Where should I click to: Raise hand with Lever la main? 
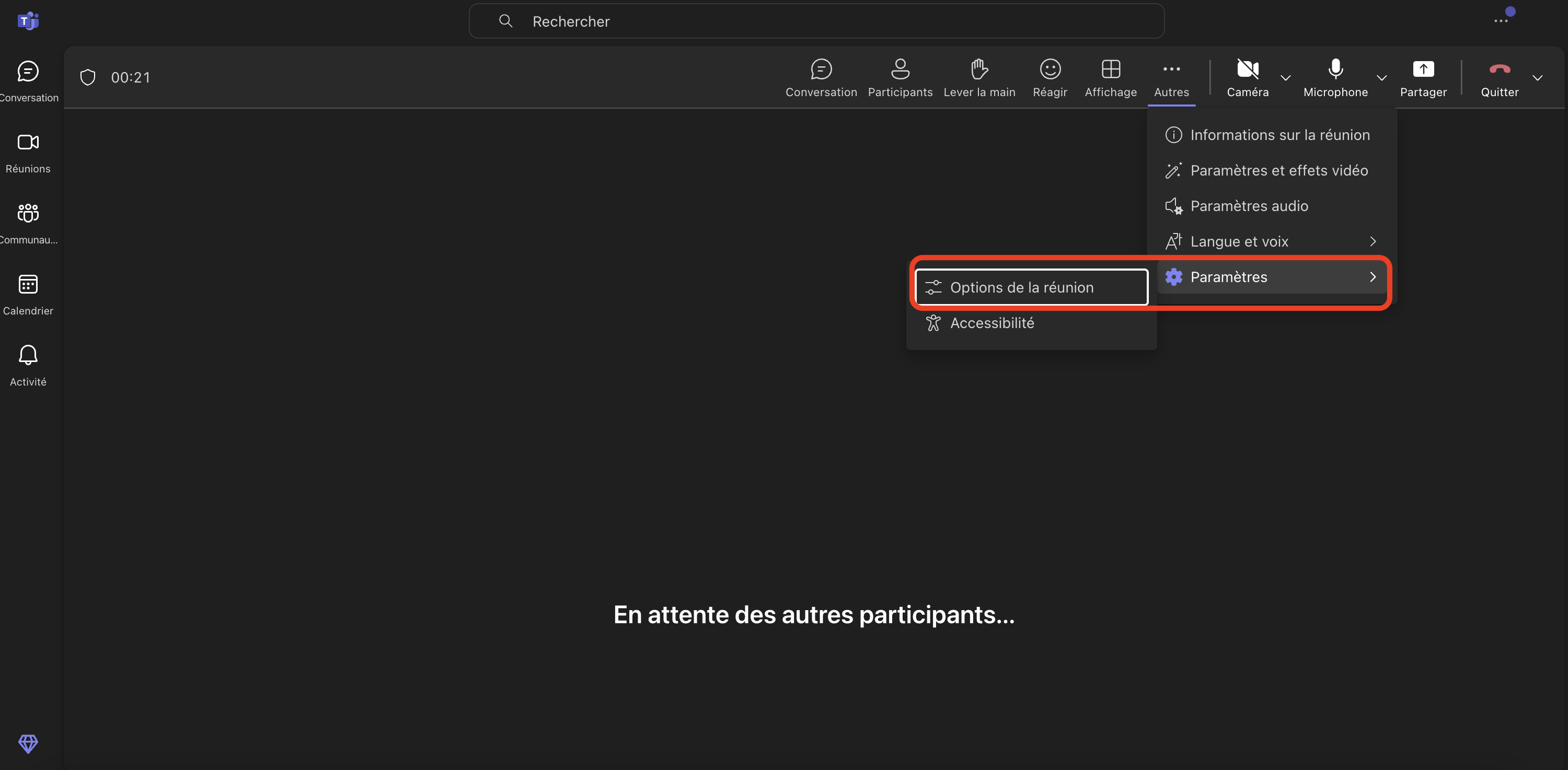pos(979,77)
